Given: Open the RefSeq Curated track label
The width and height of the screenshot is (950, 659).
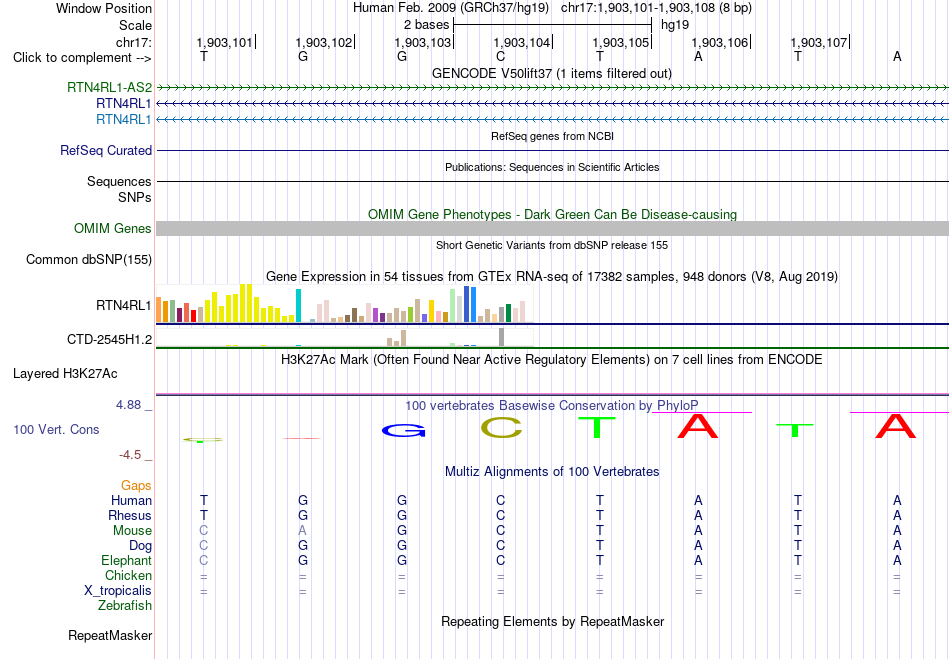Looking at the screenshot, I should [x=105, y=150].
